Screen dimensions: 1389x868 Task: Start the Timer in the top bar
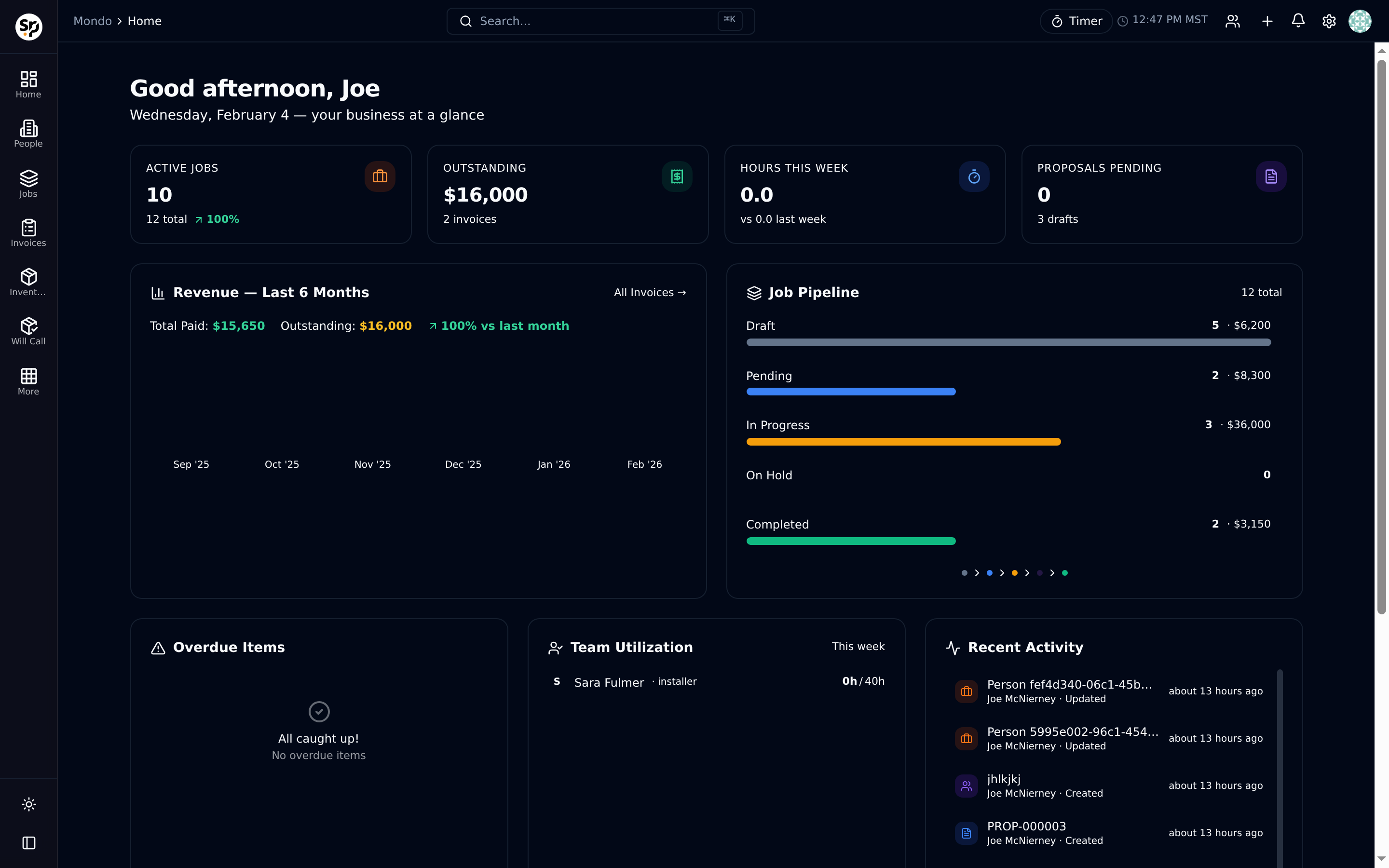1076,21
